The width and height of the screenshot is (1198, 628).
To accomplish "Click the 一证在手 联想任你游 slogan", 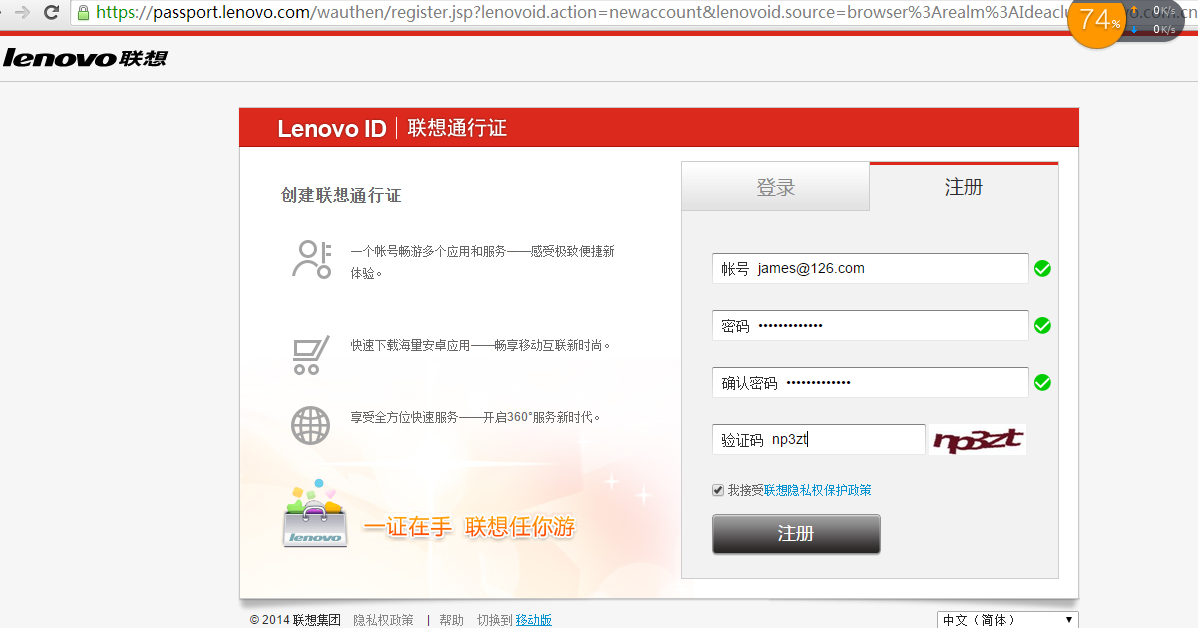I will (x=469, y=526).
